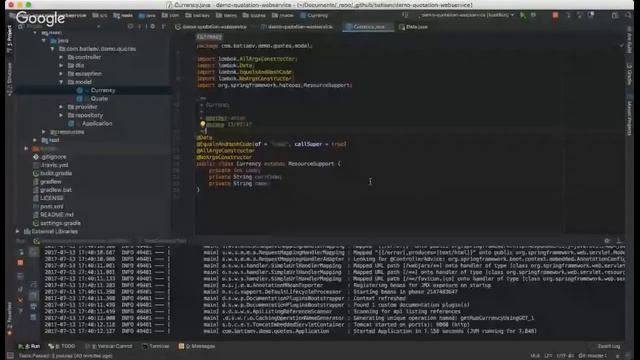Expand the exception package
This screenshot has height=360, width=640.
tap(61, 74)
